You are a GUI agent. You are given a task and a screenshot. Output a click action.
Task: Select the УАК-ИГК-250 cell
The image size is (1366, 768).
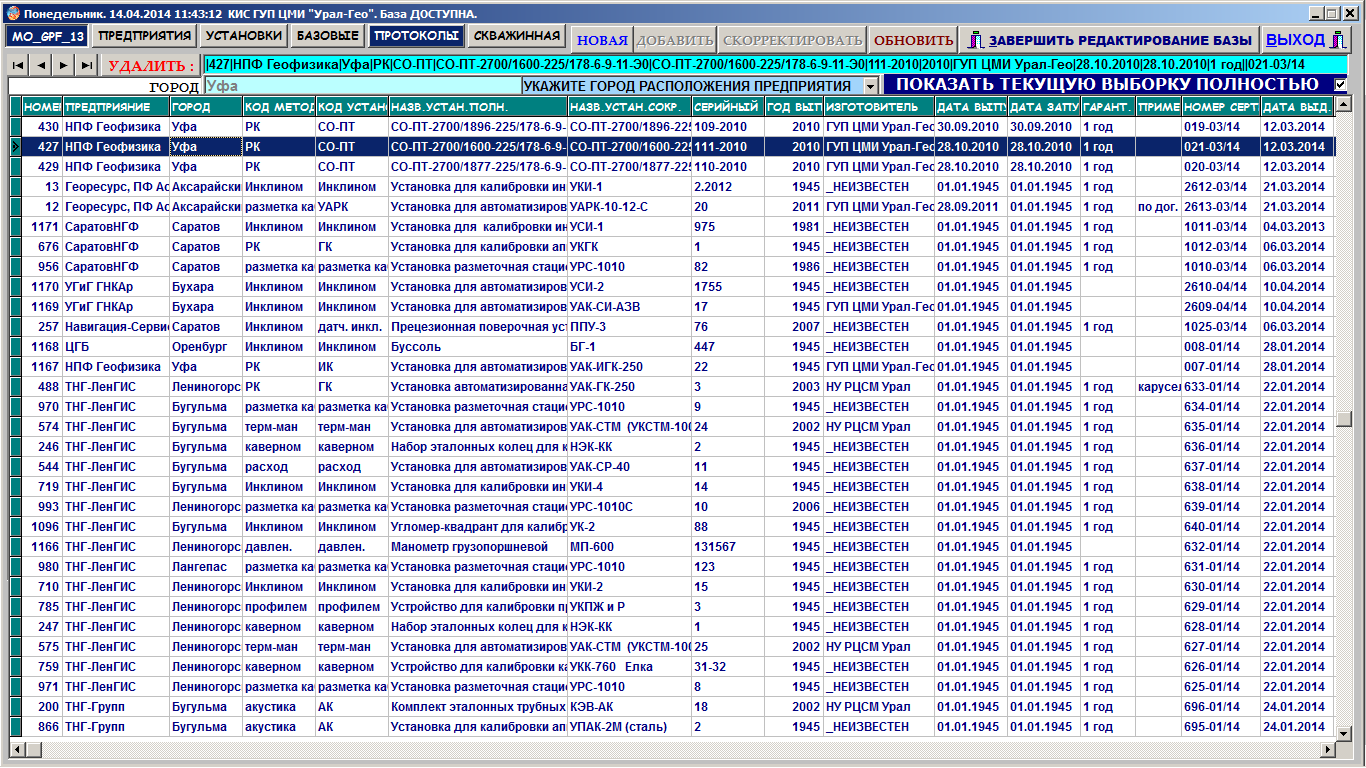(x=629, y=367)
